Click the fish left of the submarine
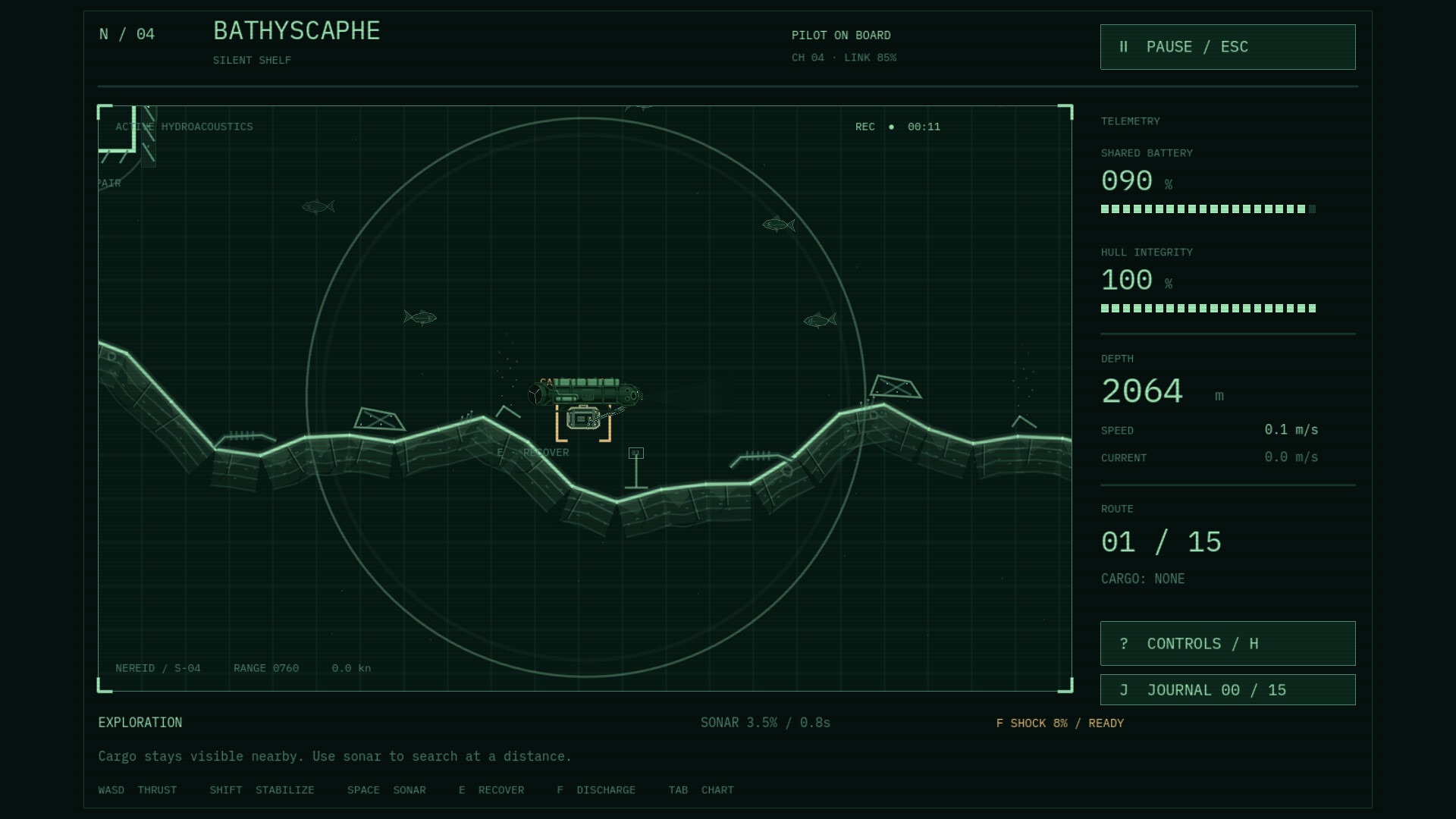Screen dimensions: 1456x819 [x=420, y=317]
